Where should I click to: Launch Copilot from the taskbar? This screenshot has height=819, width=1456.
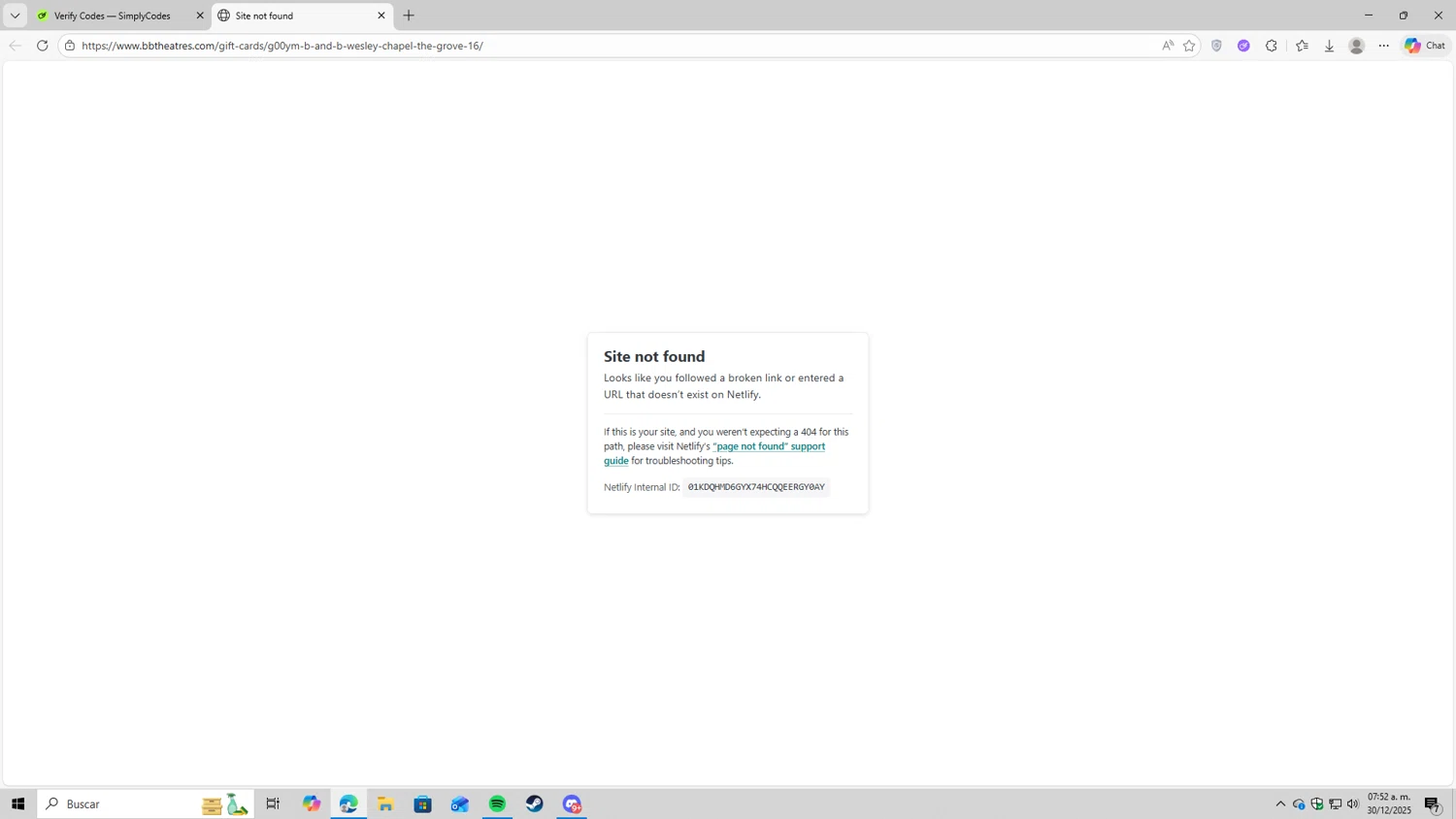coord(312,803)
